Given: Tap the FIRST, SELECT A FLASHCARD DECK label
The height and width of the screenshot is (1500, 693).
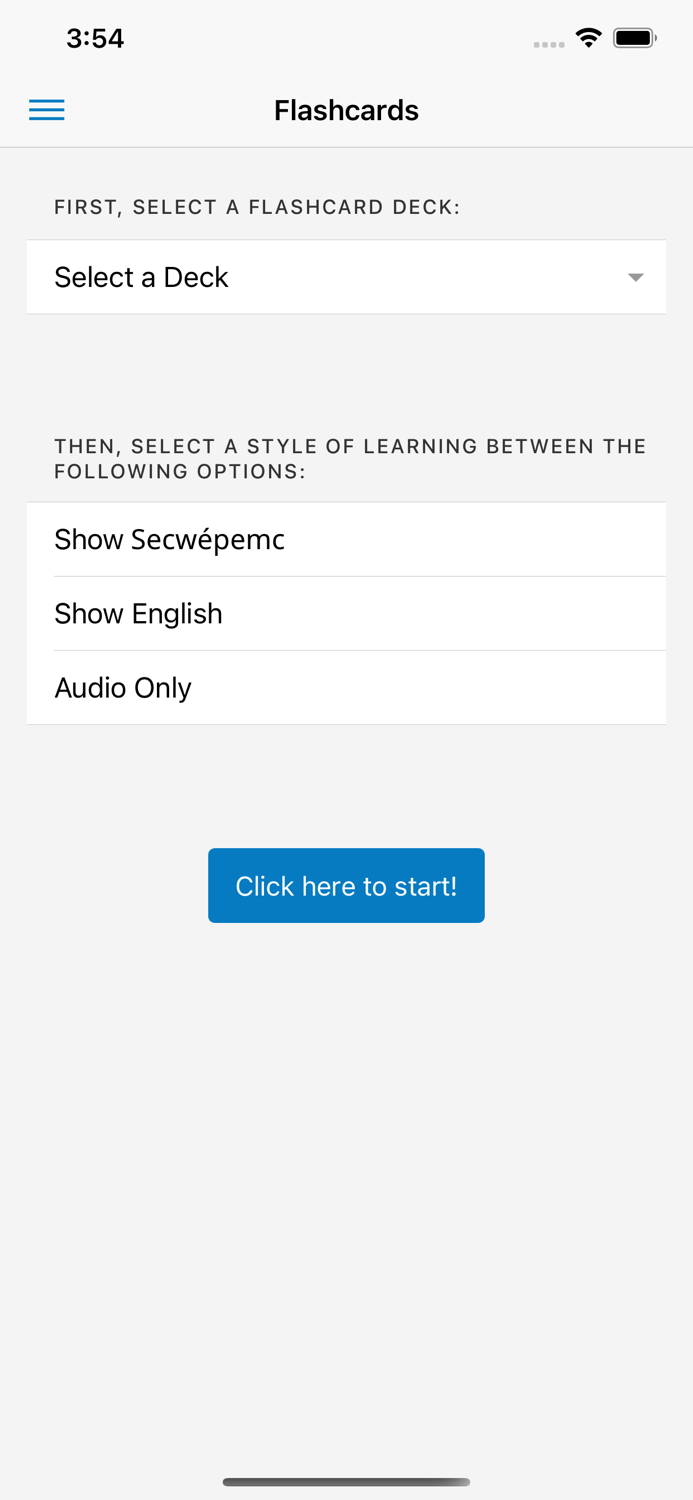Looking at the screenshot, I should tap(257, 207).
